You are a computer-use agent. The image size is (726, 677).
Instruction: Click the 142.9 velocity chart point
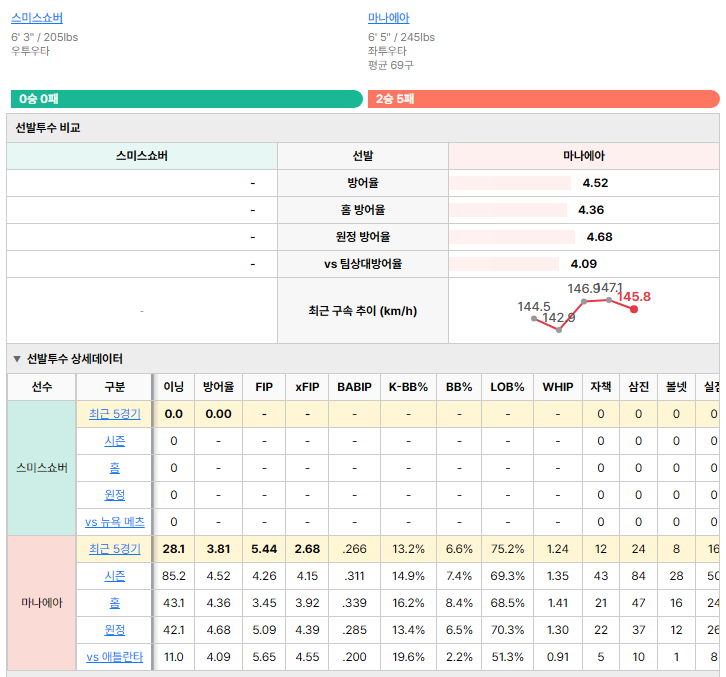559,330
